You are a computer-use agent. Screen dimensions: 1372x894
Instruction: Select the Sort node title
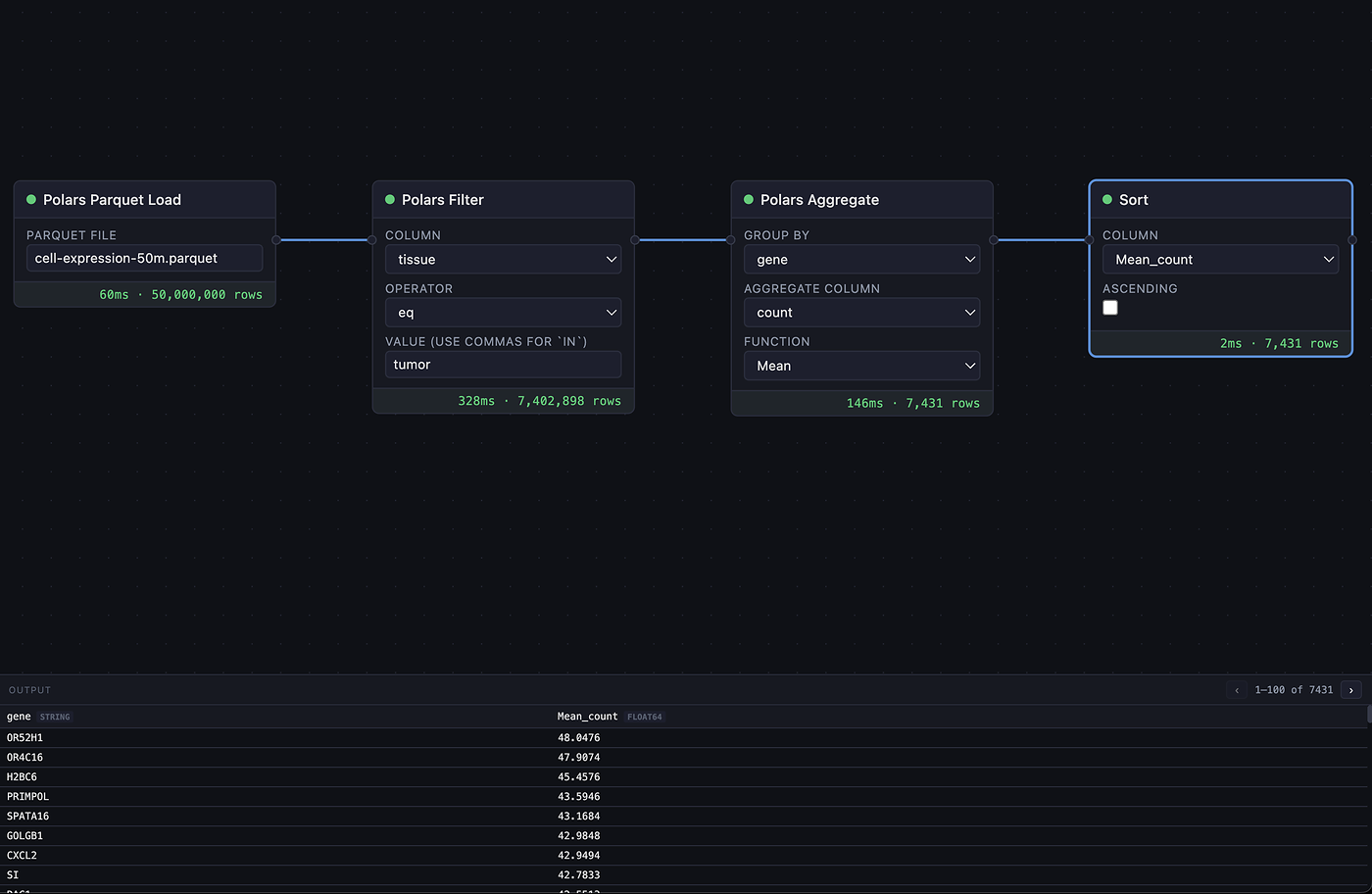click(x=1134, y=199)
